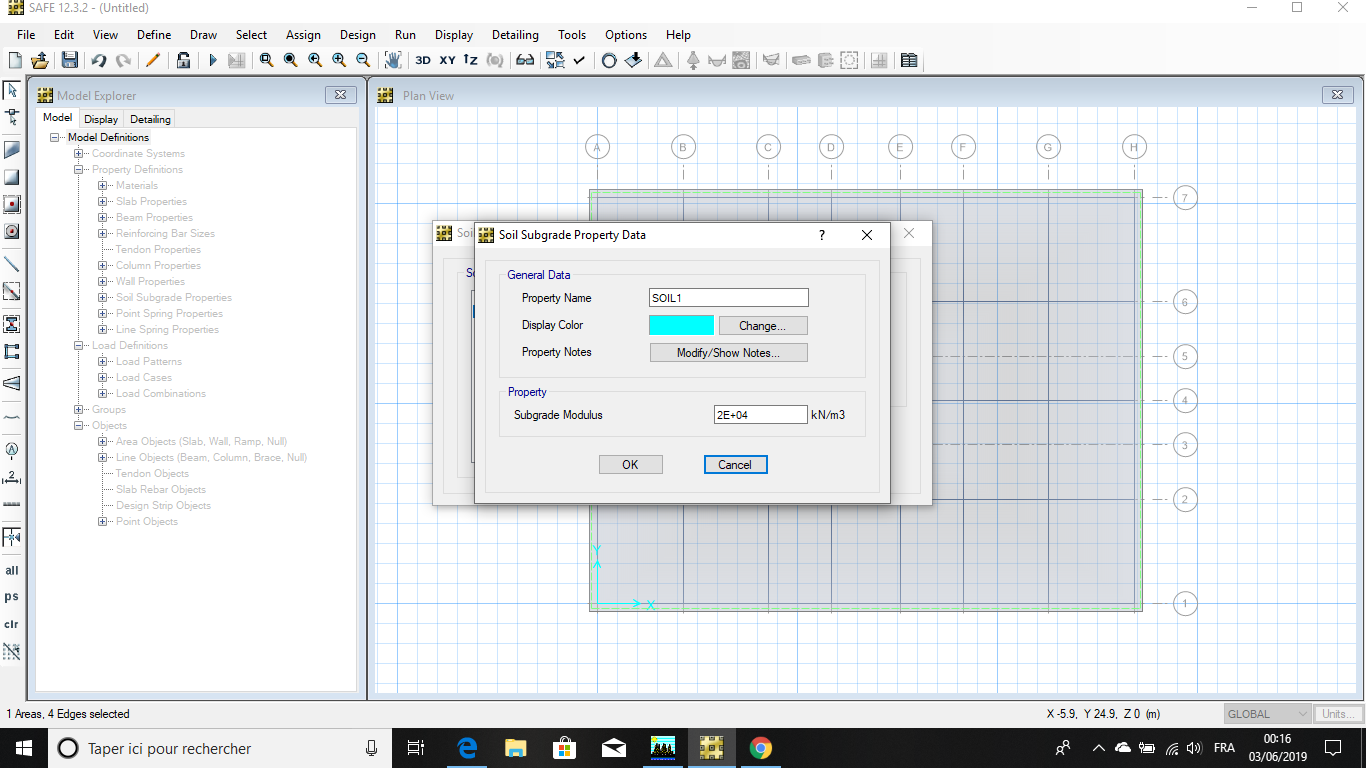The height and width of the screenshot is (768, 1366).
Task: Open the Assign menu
Action: point(303,34)
